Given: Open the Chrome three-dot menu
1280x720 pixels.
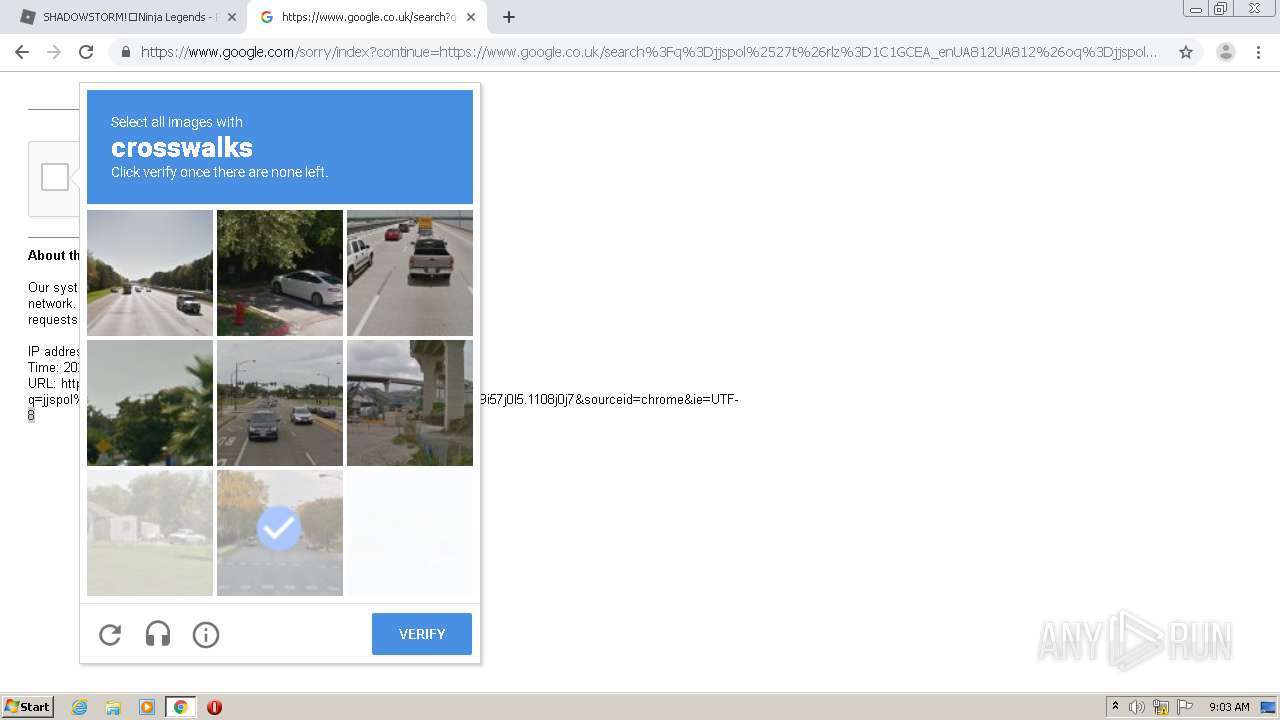Looking at the screenshot, I should 1258,52.
